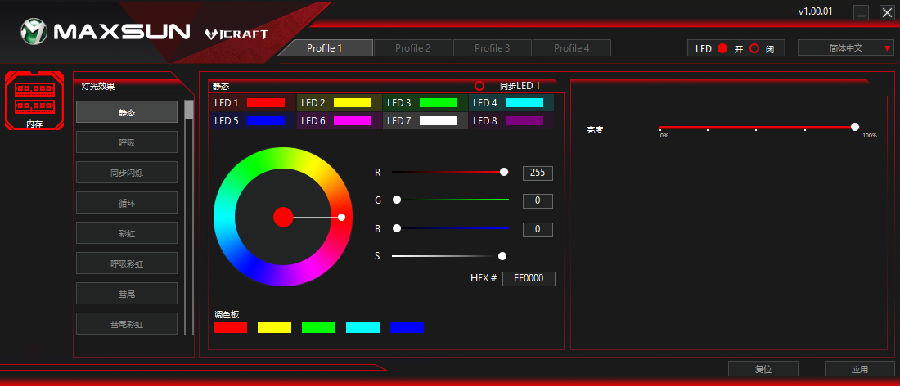Pick blue from the 调色板 palette
The image size is (900, 386).
pyautogui.click(x=407, y=327)
